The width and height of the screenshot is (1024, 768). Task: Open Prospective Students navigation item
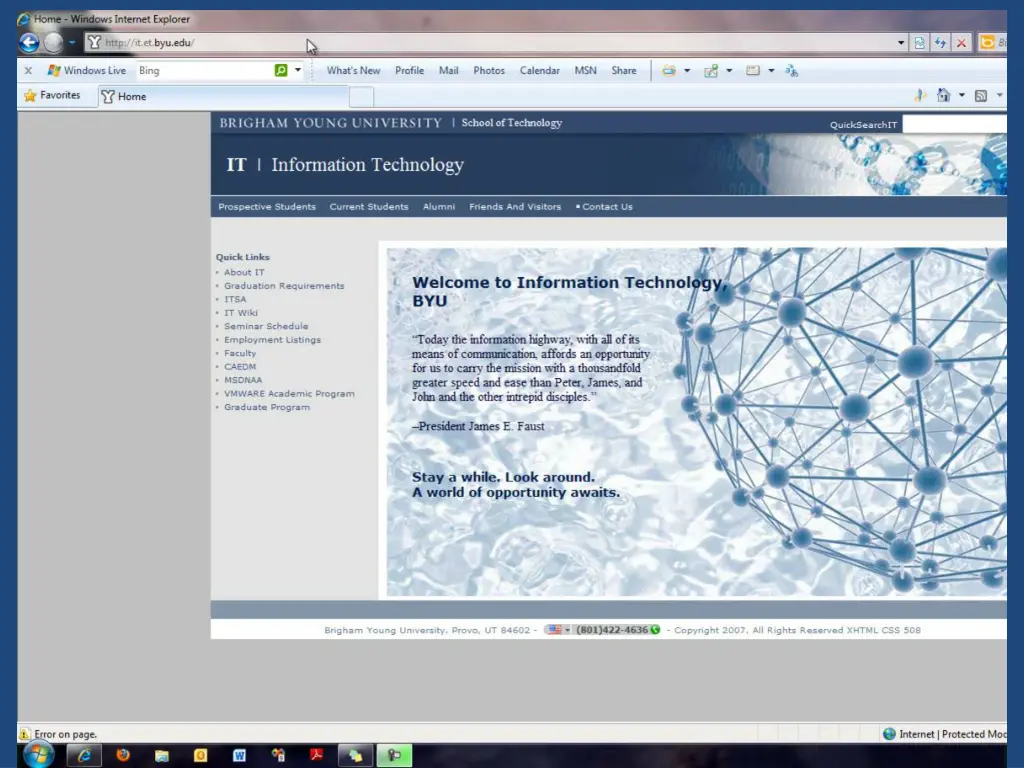[x=267, y=206]
